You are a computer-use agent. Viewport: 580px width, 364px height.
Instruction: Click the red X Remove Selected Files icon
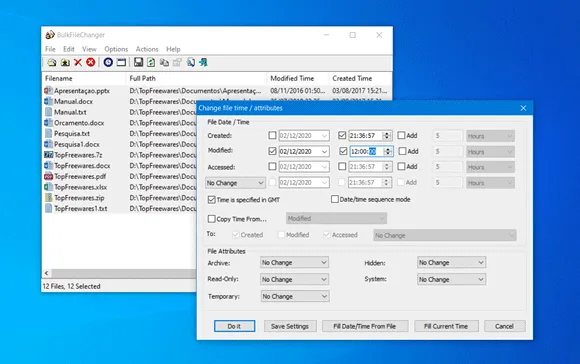pos(78,63)
